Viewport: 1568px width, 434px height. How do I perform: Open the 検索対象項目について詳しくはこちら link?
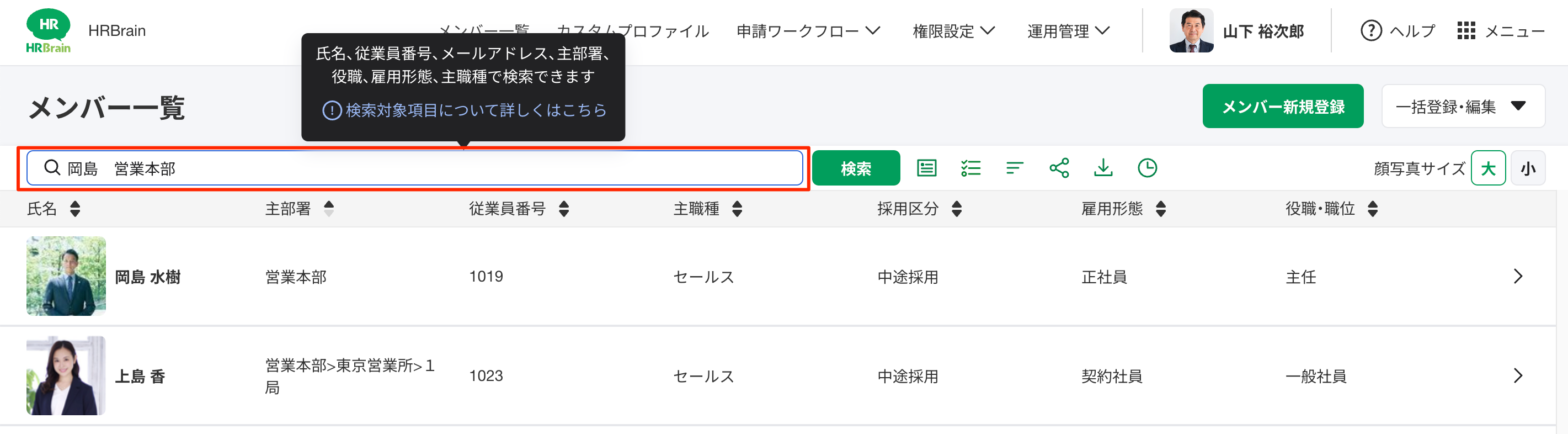[464, 110]
